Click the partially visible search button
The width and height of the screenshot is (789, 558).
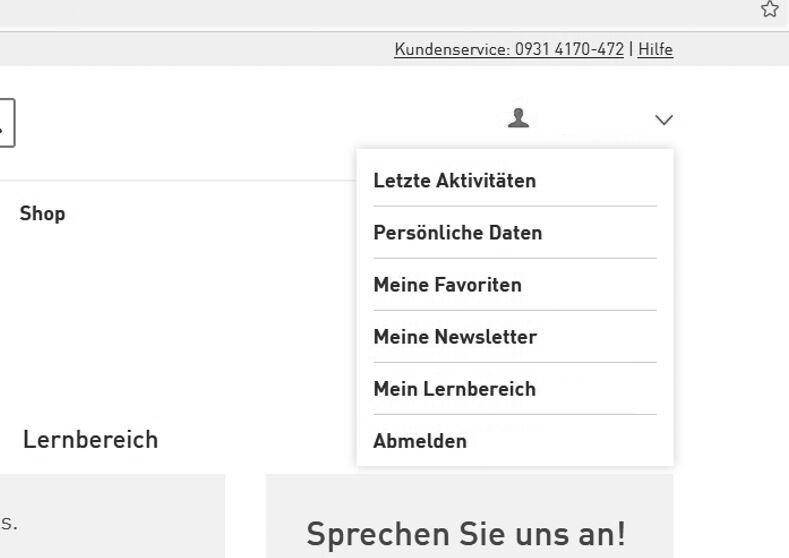[6, 124]
